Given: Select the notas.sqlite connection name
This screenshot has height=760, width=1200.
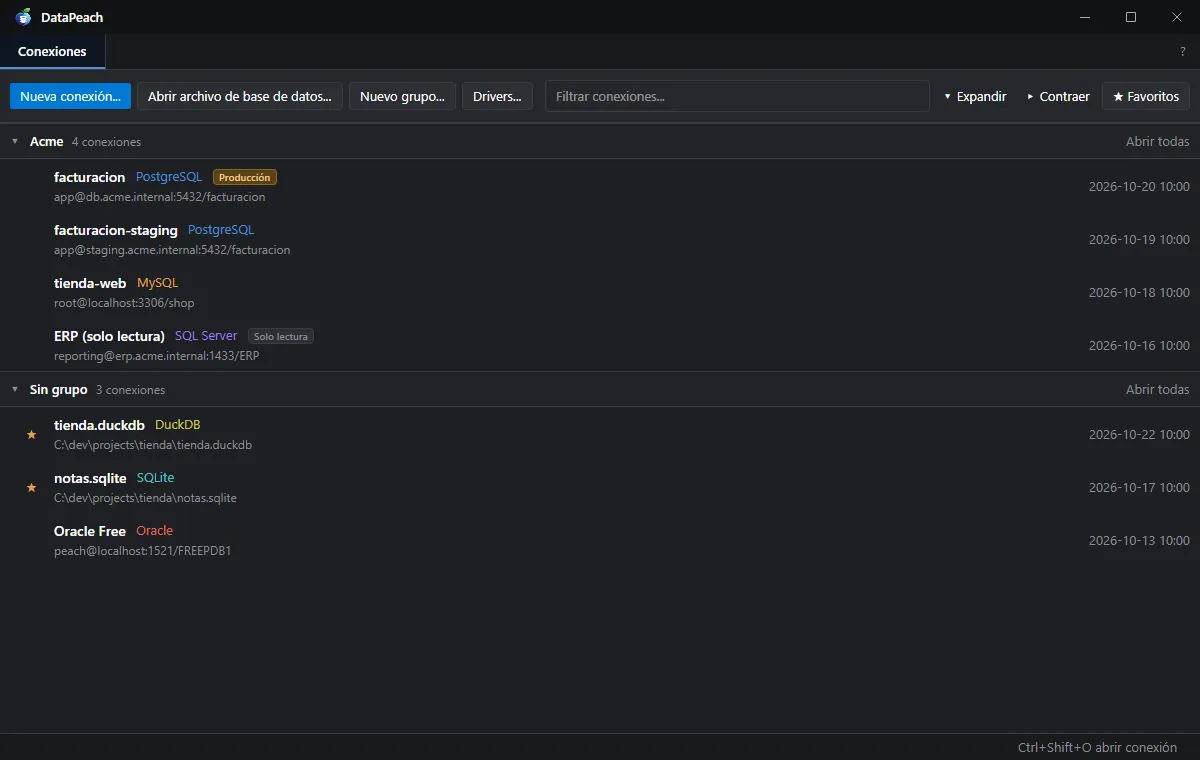Looking at the screenshot, I should coord(90,478).
